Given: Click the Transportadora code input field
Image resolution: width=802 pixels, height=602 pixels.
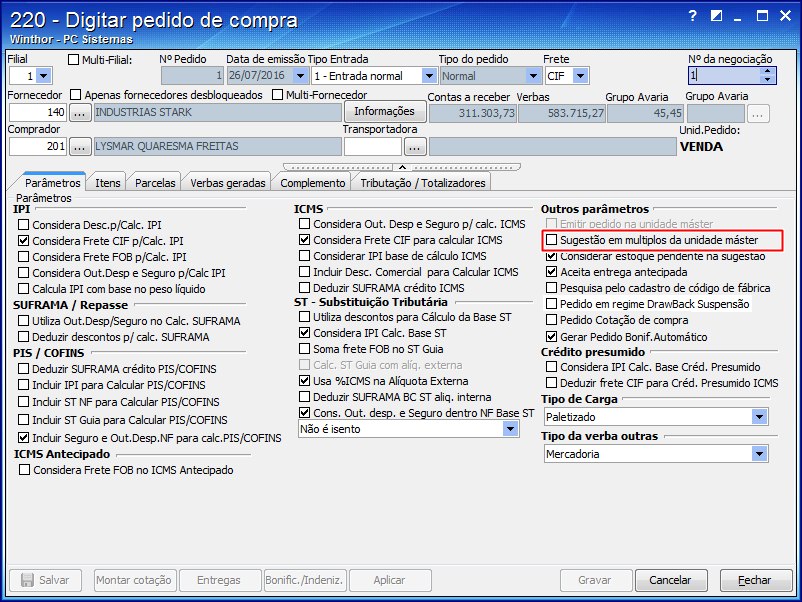Looking at the screenshot, I should pyautogui.click(x=373, y=147).
